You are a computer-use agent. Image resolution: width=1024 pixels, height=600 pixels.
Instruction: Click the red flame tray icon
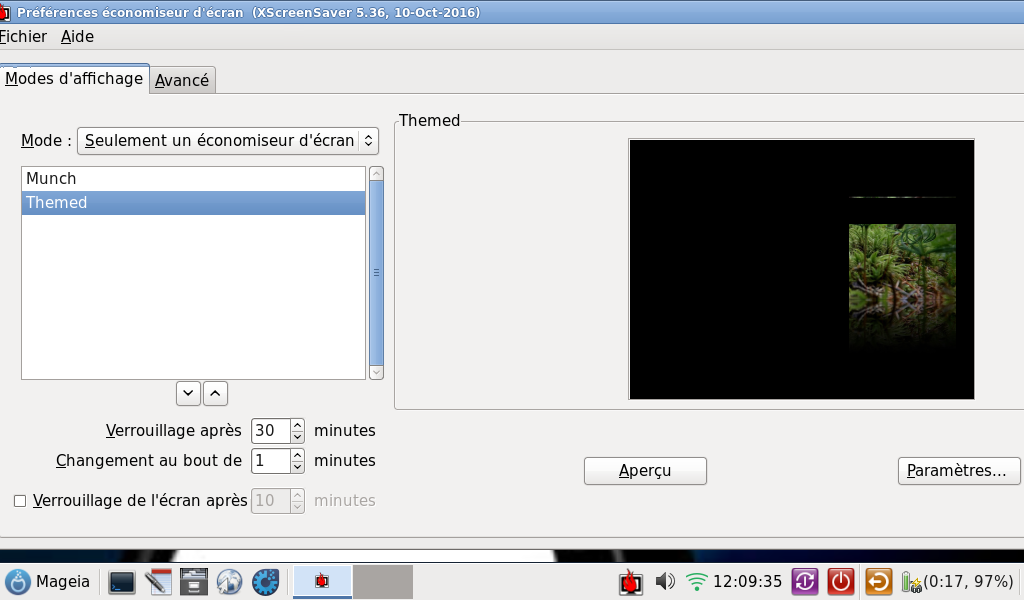pos(631,581)
